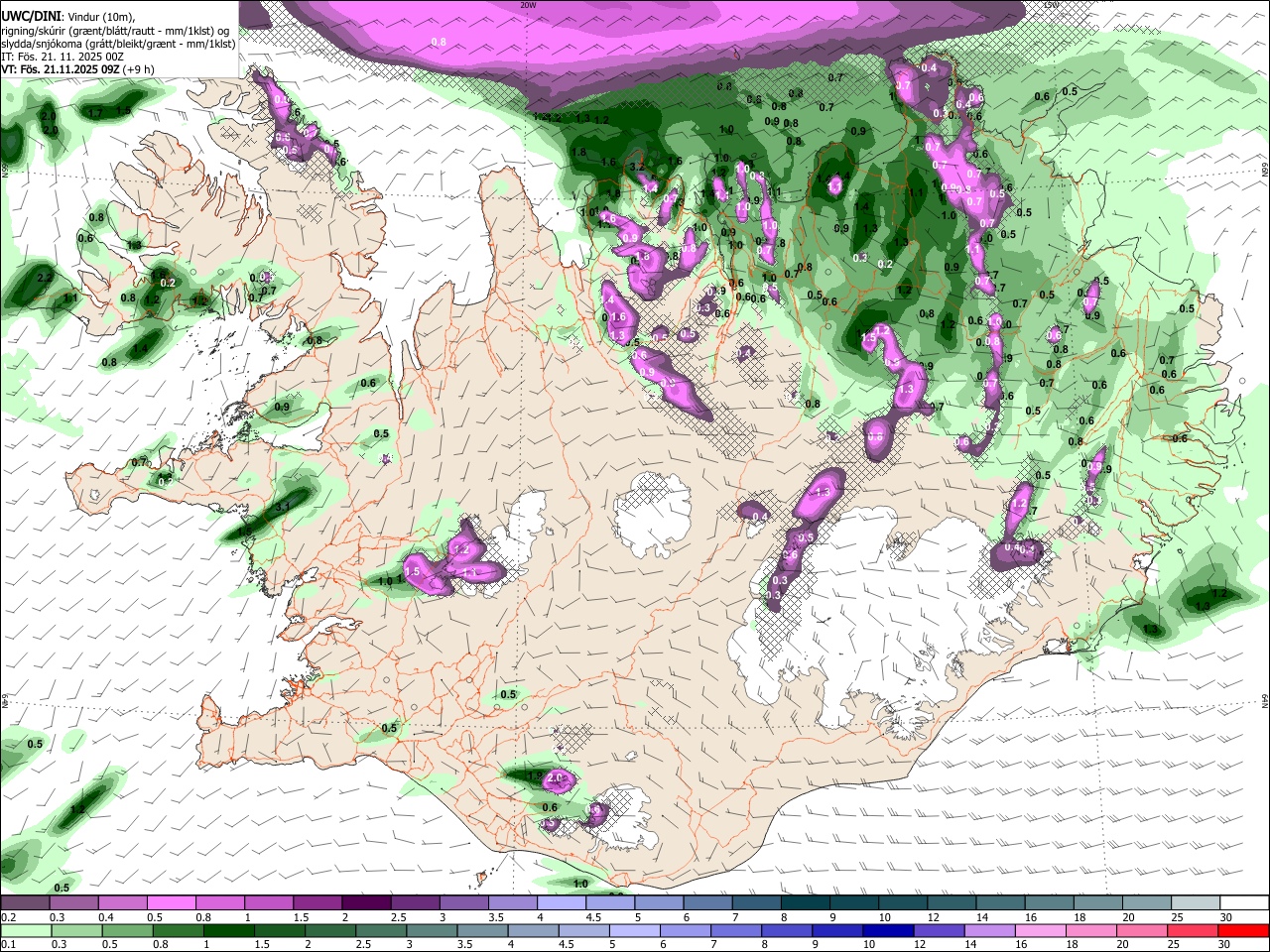Pick the pink 16–18 swatch in rain scale
This screenshot has width=1270, height=952.
(x=1039, y=930)
